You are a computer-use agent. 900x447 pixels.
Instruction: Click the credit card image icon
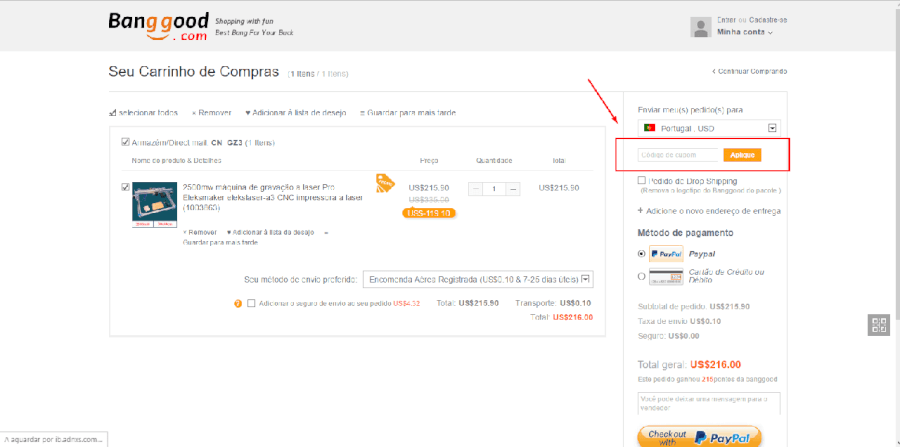pos(666,277)
